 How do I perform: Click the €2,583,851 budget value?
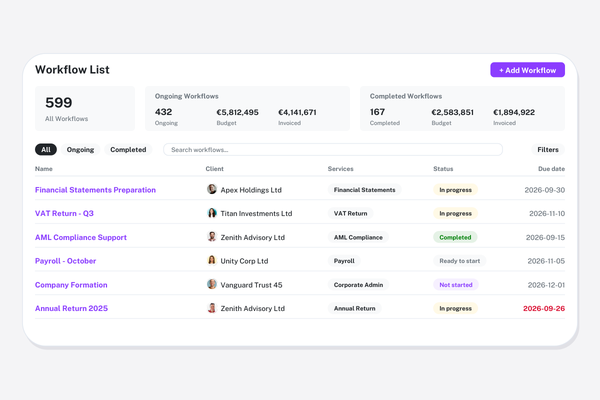tap(452, 113)
